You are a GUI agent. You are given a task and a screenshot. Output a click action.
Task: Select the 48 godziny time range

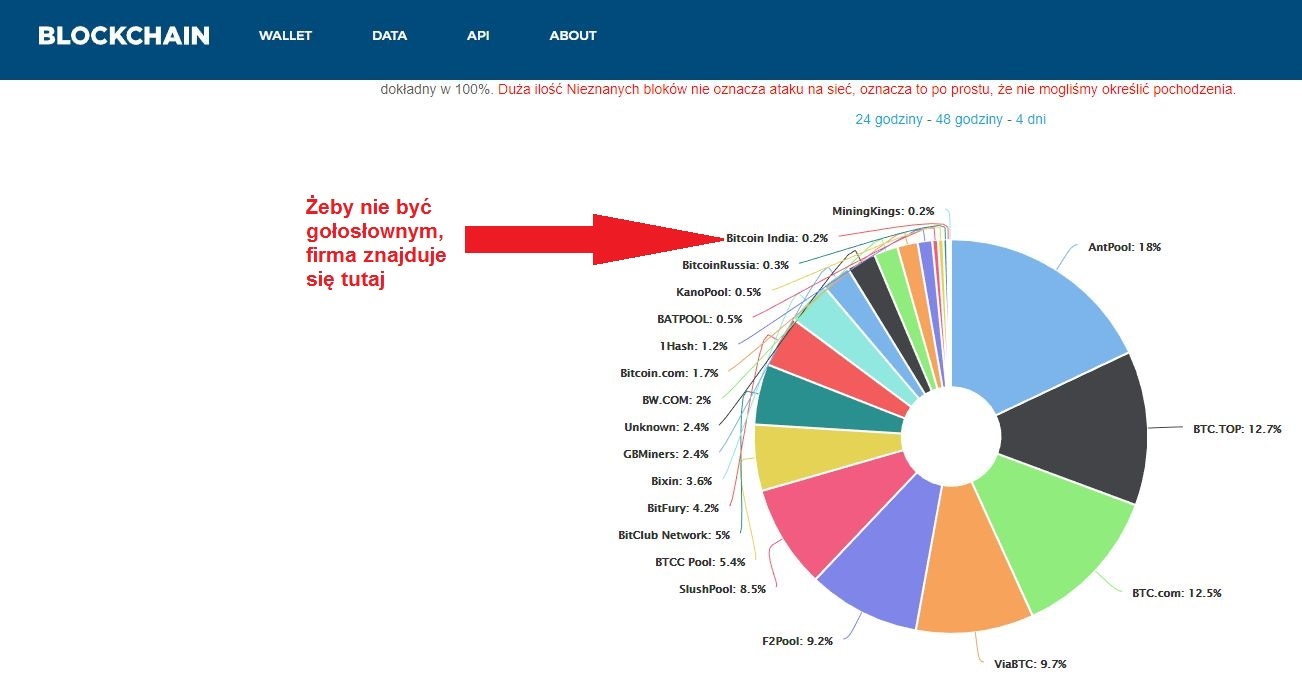click(x=967, y=119)
